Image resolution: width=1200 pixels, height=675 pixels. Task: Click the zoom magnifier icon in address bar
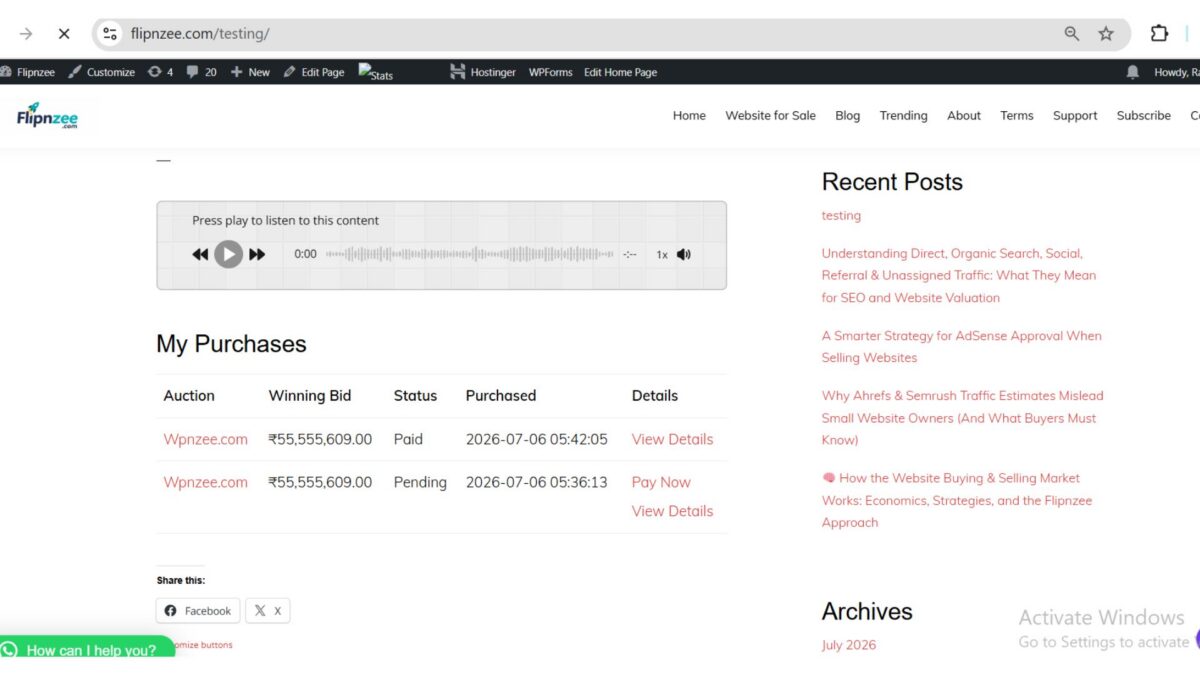pyautogui.click(x=1072, y=34)
